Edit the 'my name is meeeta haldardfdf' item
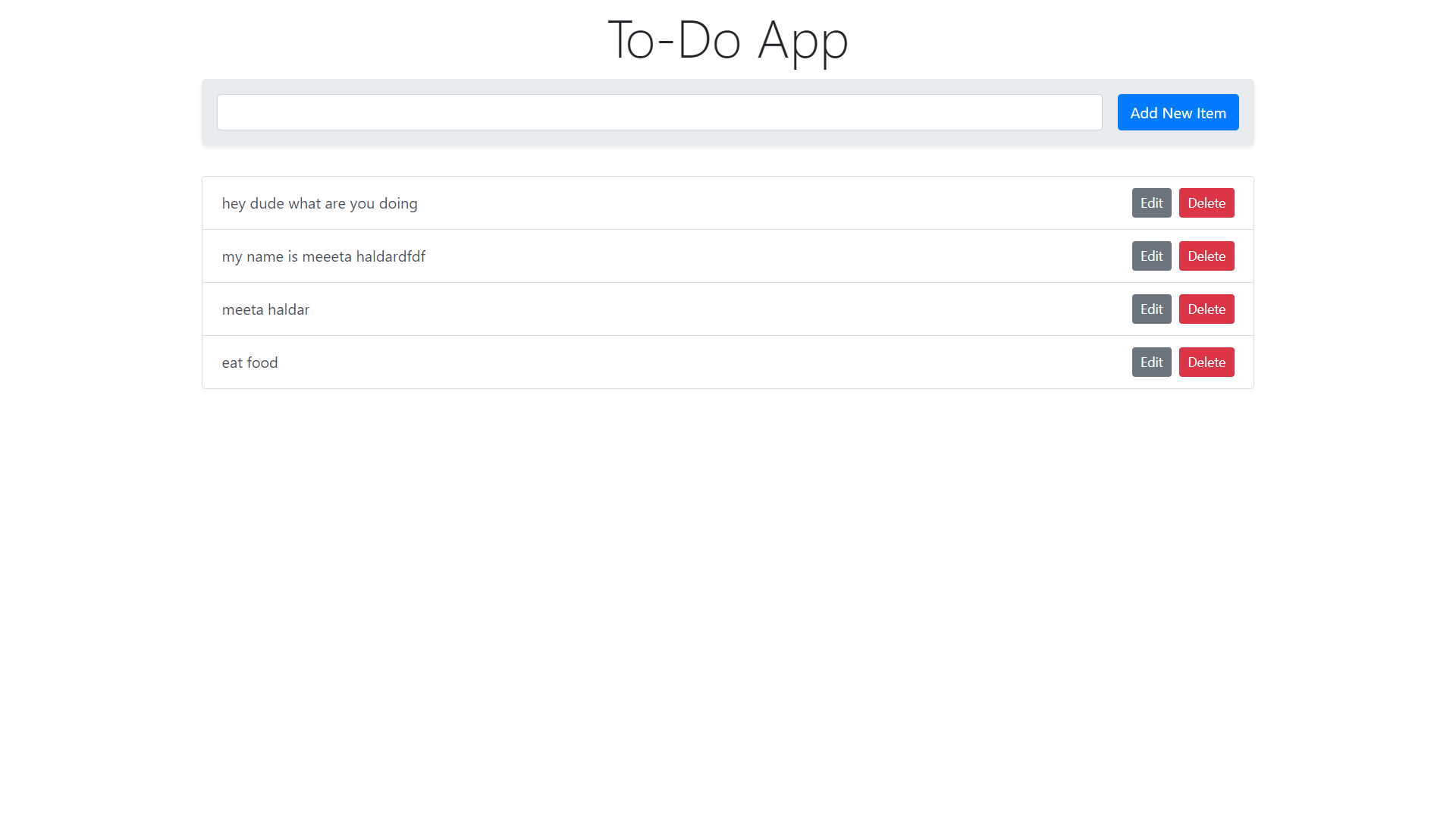 pyautogui.click(x=1151, y=256)
